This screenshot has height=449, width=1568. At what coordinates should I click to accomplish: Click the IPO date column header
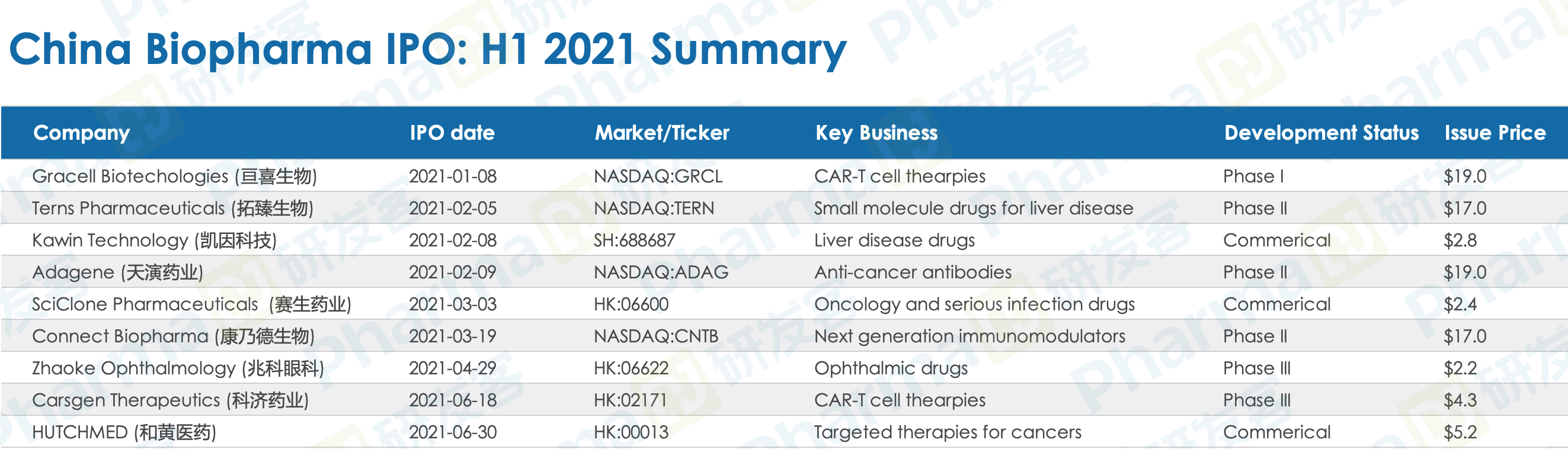452,133
